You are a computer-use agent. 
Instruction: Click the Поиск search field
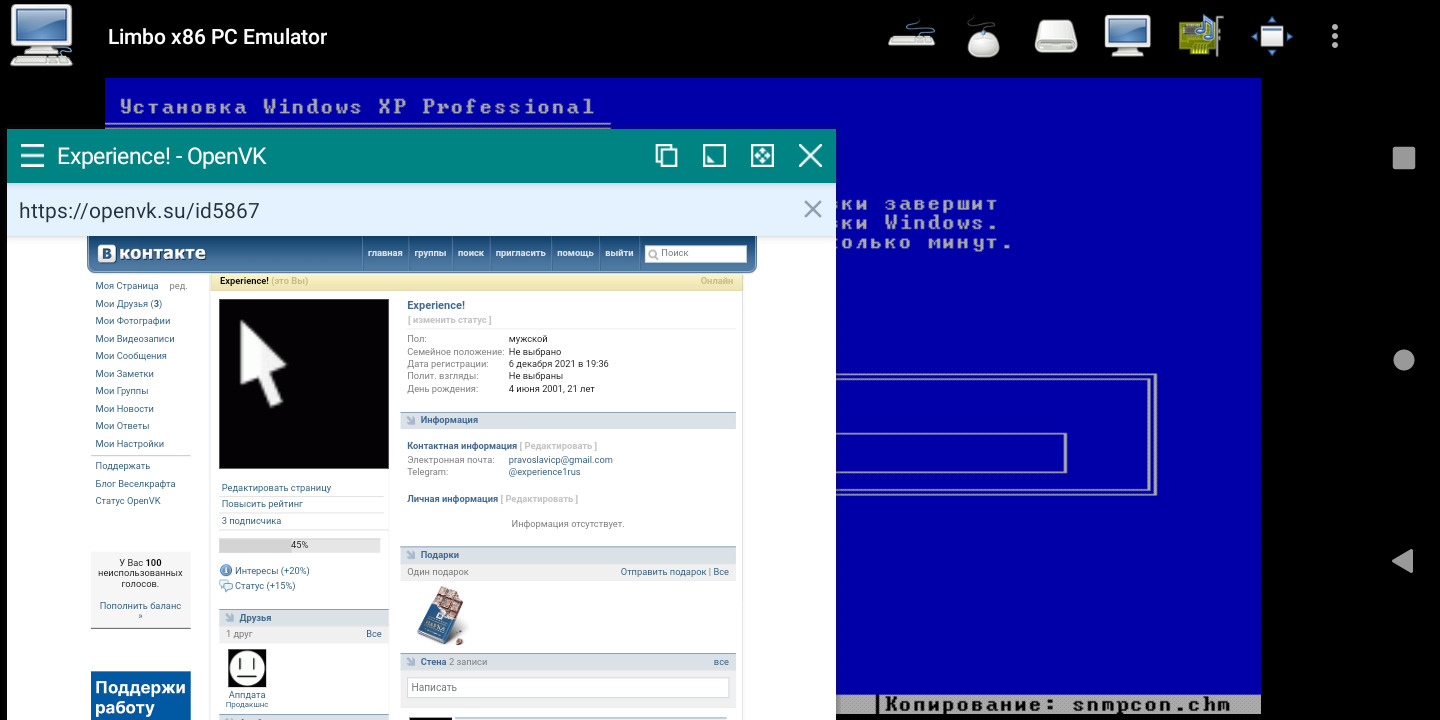[x=696, y=253]
